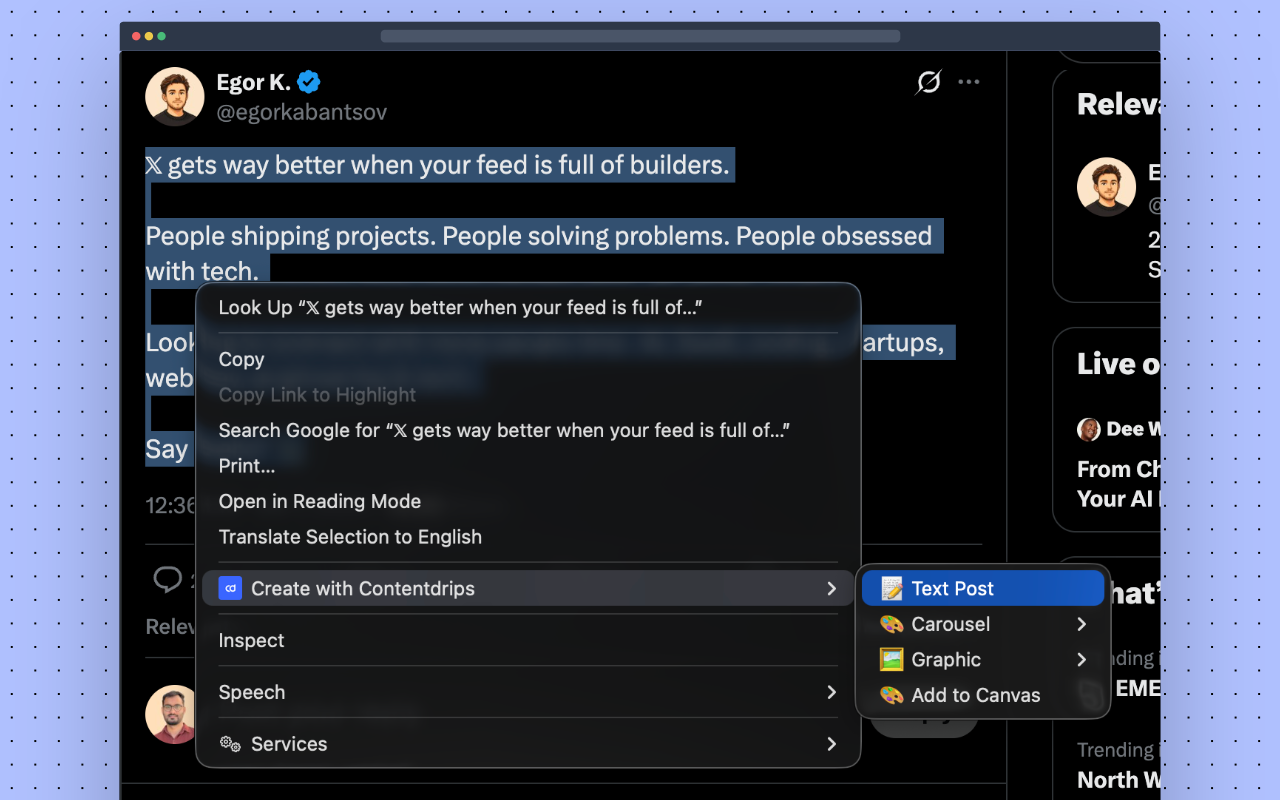This screenshot has width=1280, height=800.
Task: Click the reply comment bubble icon
Action: 167,579
